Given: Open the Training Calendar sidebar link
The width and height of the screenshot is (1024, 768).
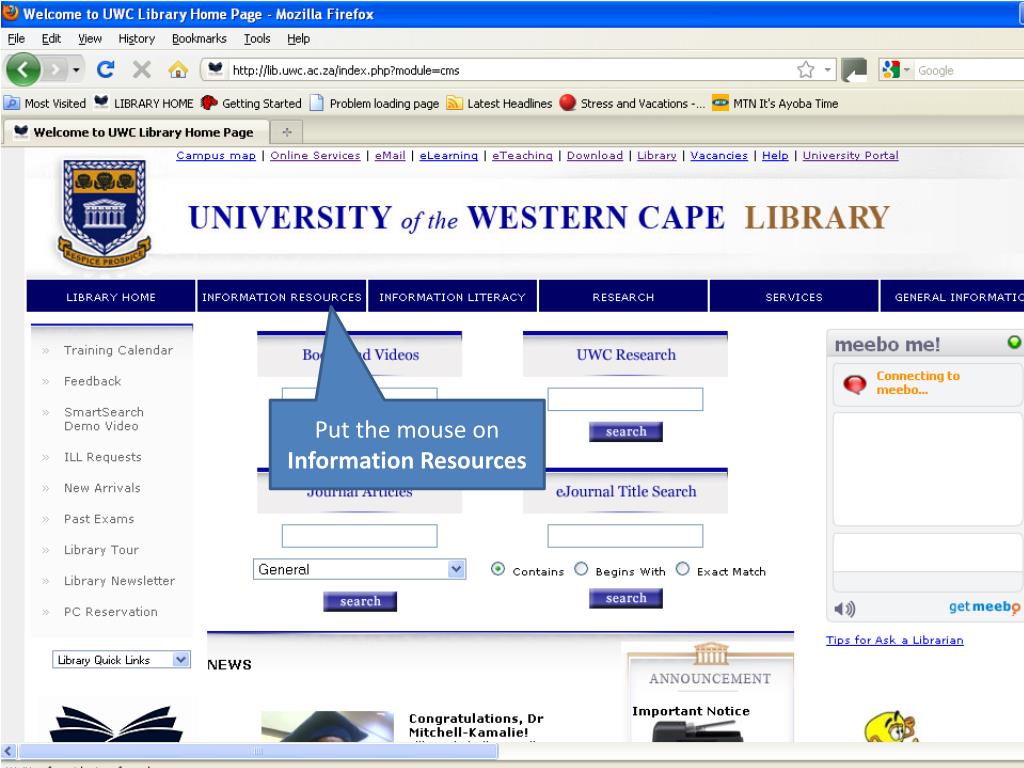Looking at the screenshot, I should click(118, 350).
